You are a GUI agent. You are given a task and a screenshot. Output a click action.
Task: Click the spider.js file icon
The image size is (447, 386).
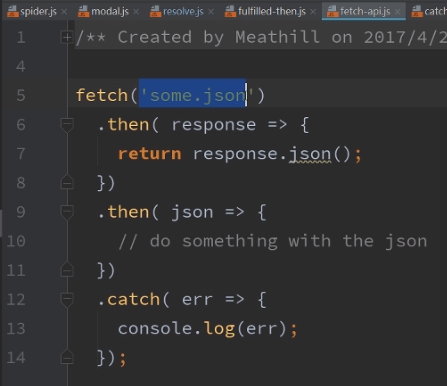pos(13,12)
